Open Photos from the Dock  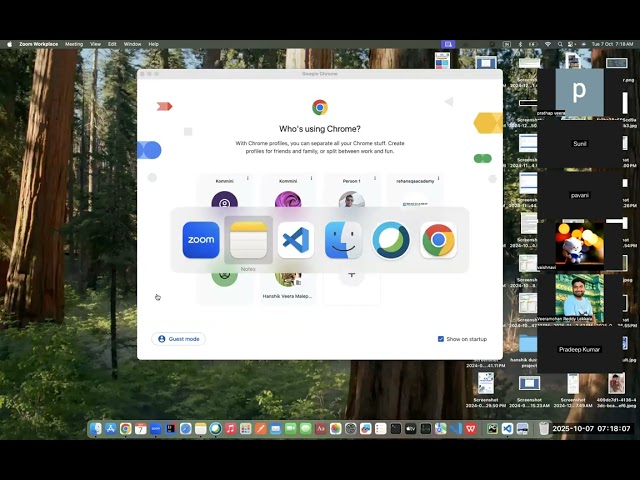click(x=336, y=429)
